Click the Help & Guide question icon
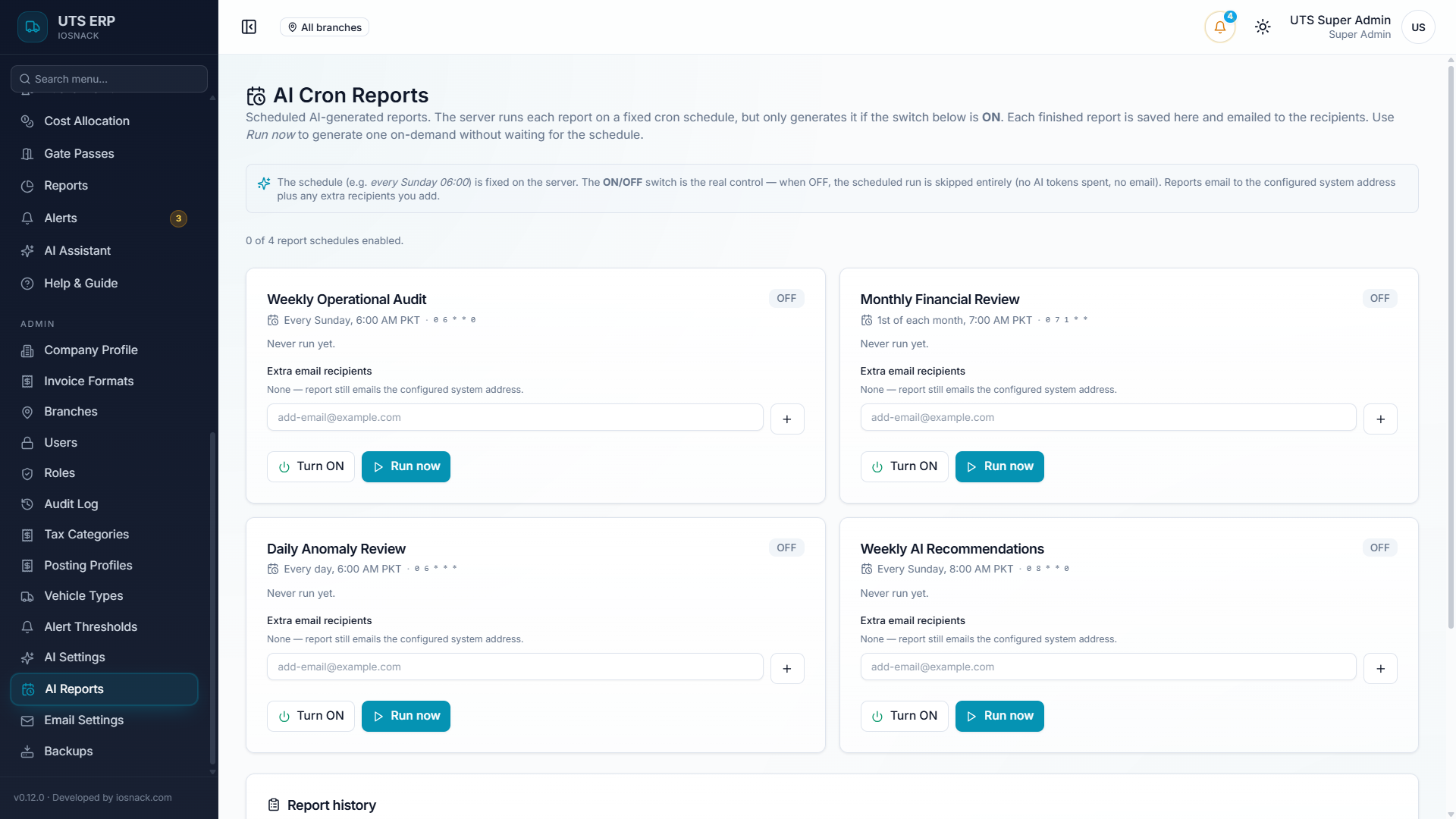Viewport: 1456px width, 819px height. (27, 284)
